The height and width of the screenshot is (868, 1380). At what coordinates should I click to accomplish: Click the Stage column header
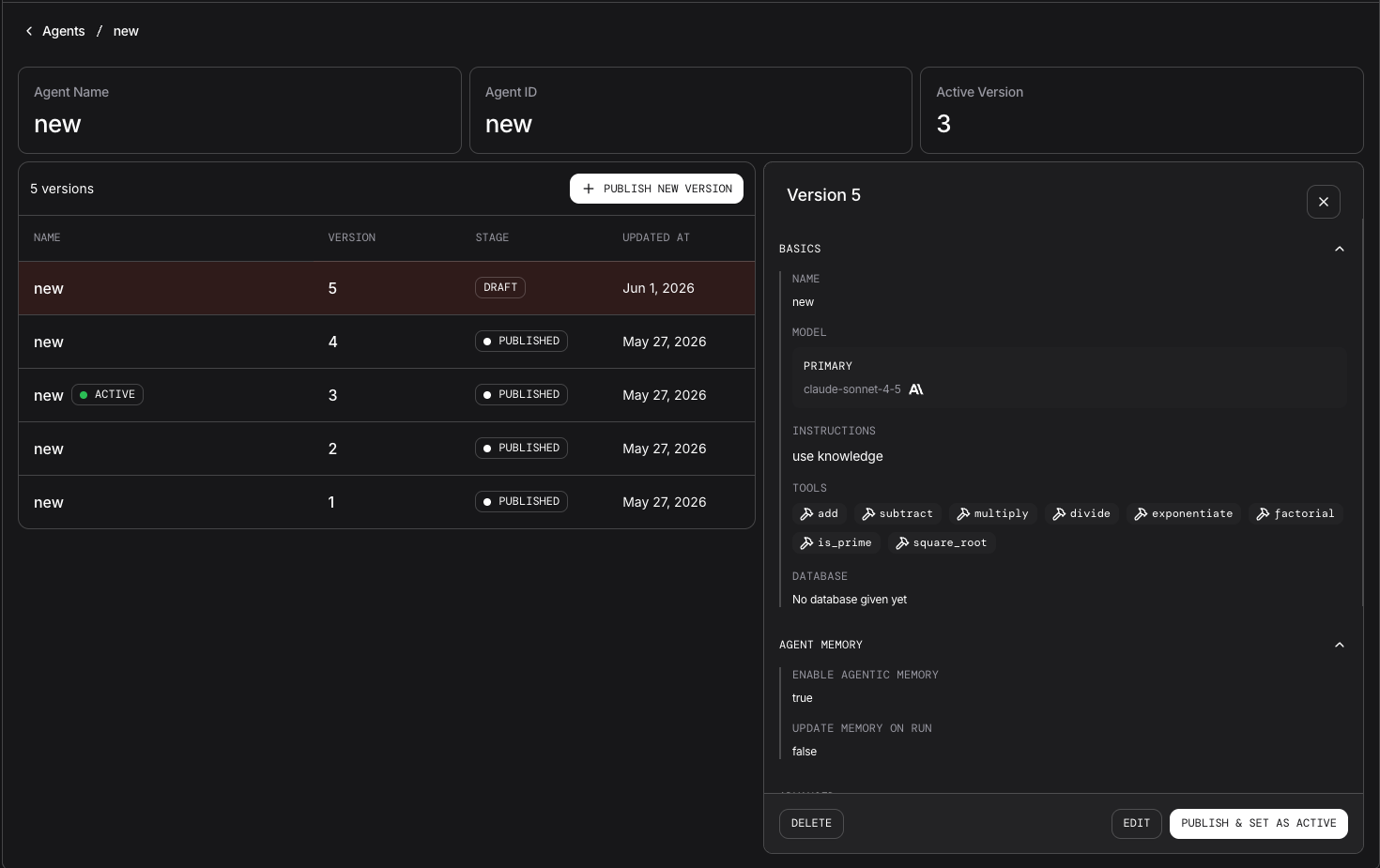click(x=492, y=237)
